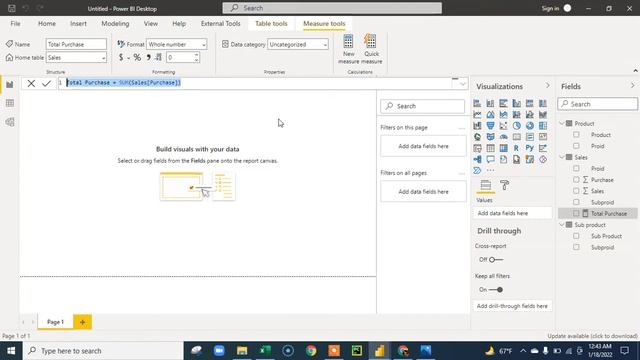Check Subproid field under Sales table
Screen dimensions: 640x360
coord(576,202)
